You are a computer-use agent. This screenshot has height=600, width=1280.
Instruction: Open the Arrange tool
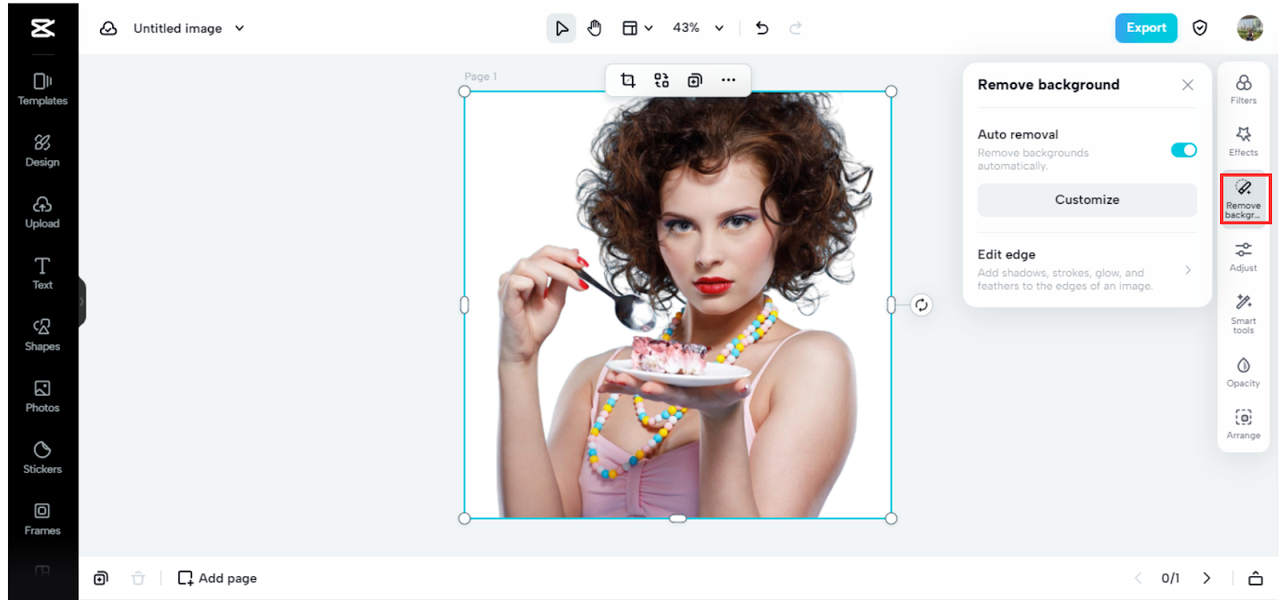click(x=1244, y=424)
